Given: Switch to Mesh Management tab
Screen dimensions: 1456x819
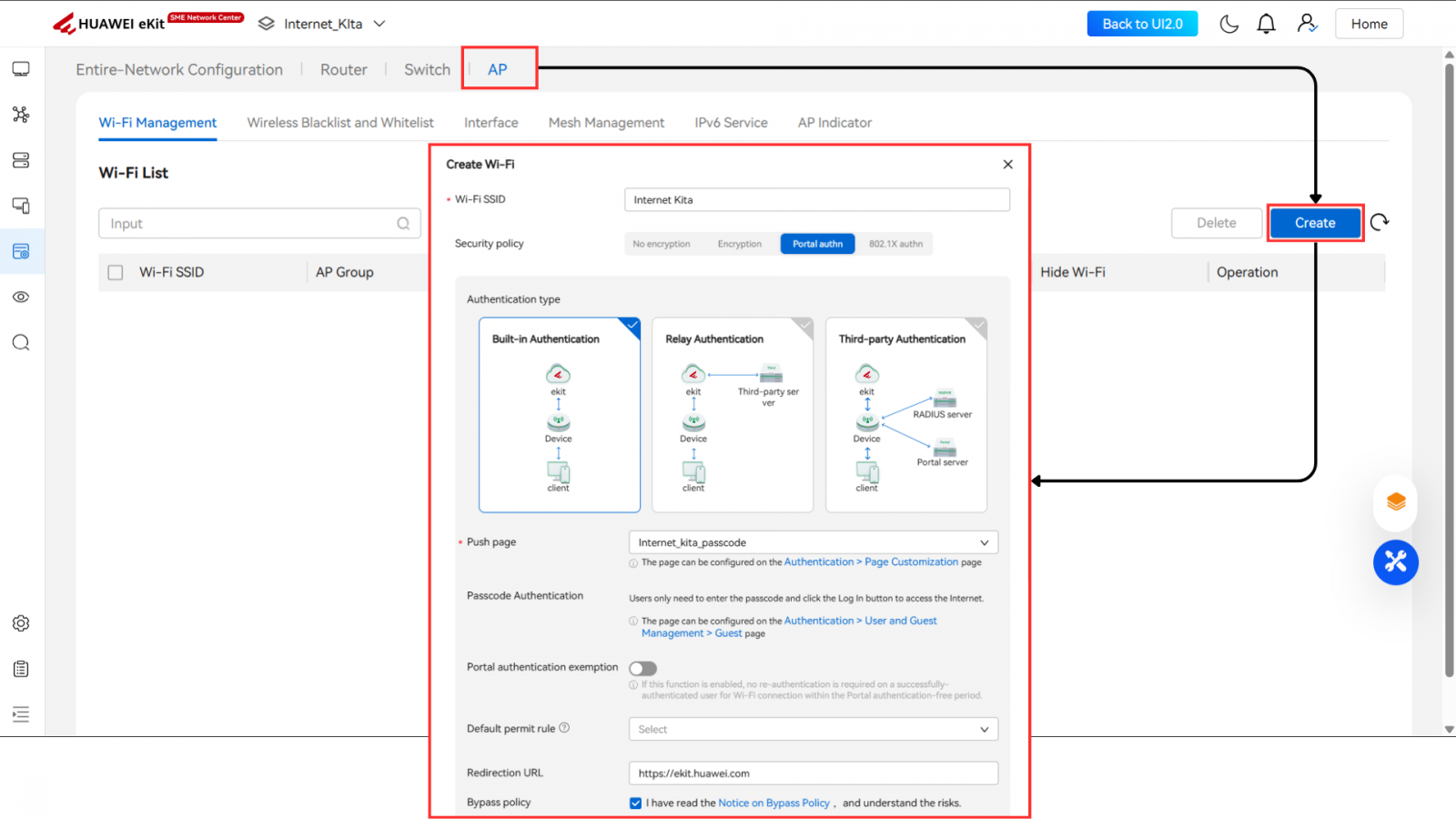Looking at the screenshot, I should pyautogui.click(x=606, y=123).
